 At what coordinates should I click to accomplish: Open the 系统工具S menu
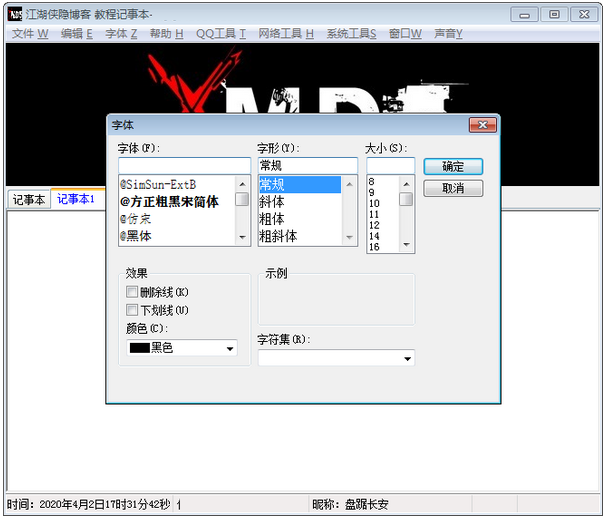(351, 34)
